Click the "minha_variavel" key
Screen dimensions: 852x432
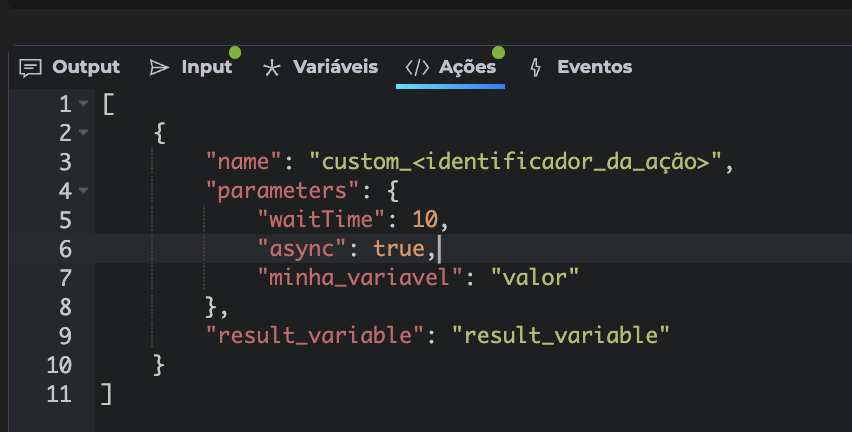pos(363,277)
